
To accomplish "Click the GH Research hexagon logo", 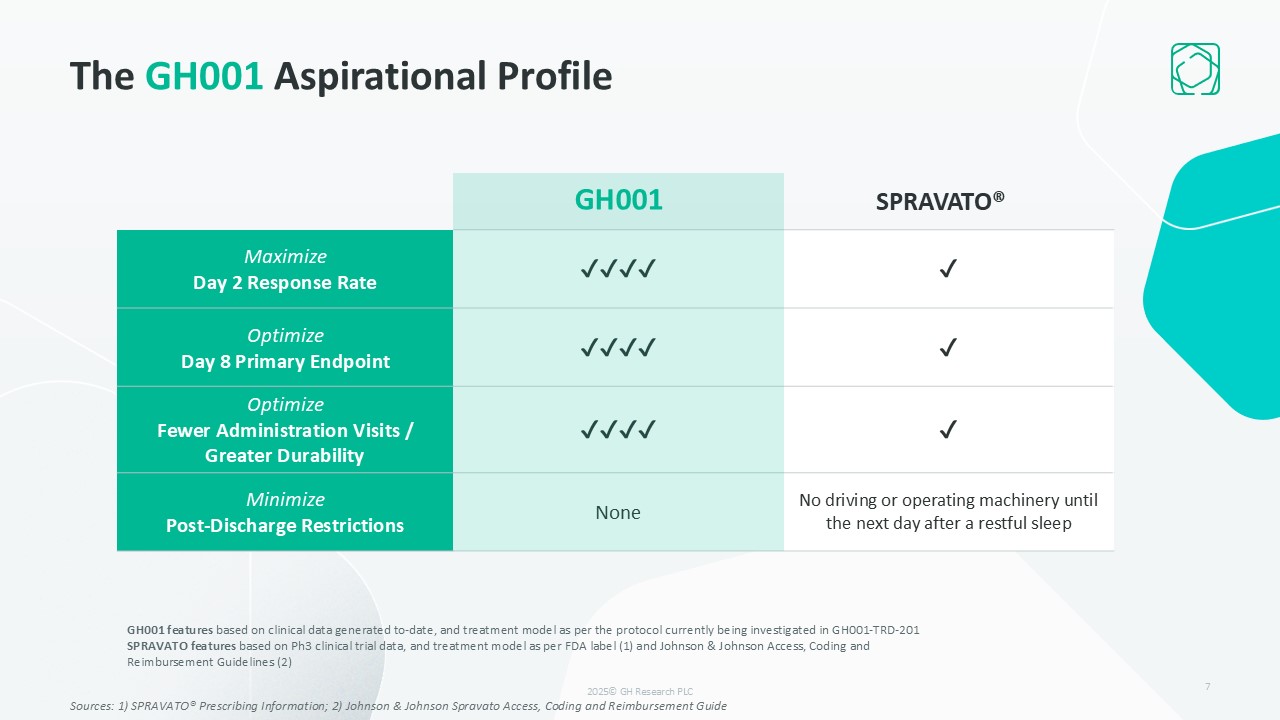I will pos(1195,69).
